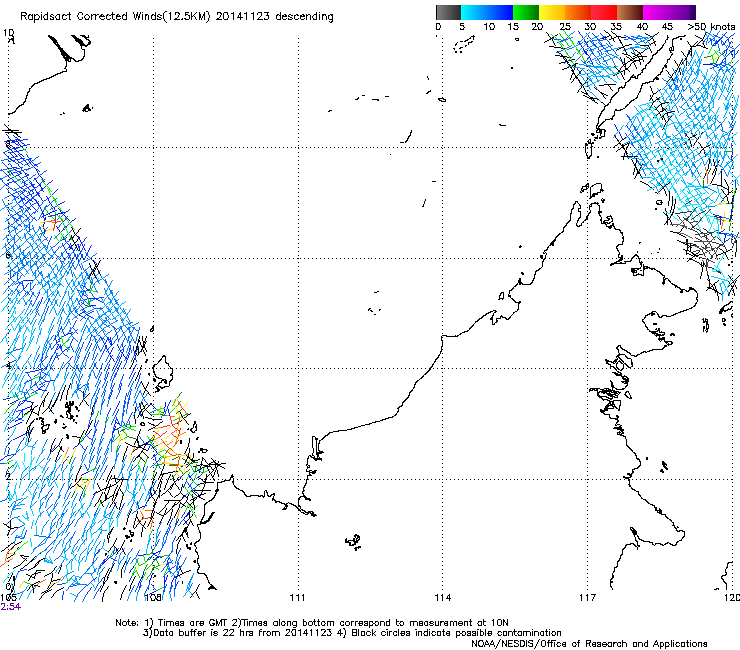Click longitude label '108'
The width and height of the screenshot is (740, 650).
pyautogui.click(x=152, y=598)
